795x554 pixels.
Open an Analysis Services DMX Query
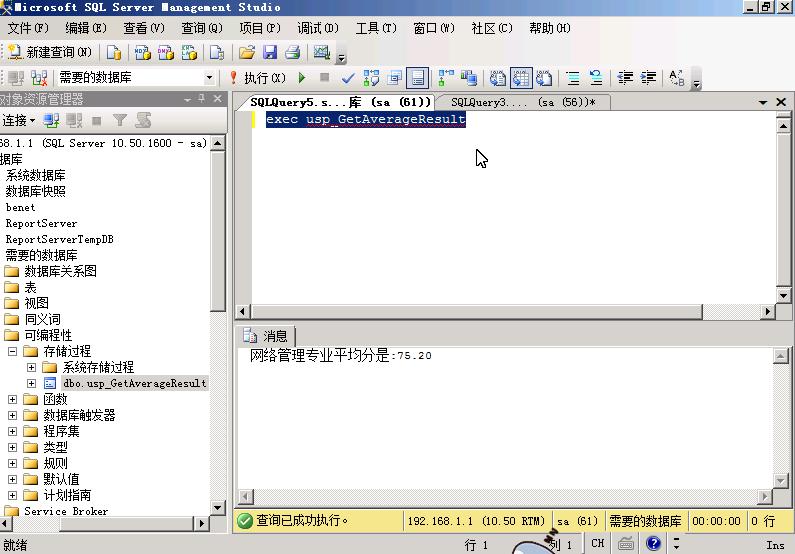coord(166,52)
